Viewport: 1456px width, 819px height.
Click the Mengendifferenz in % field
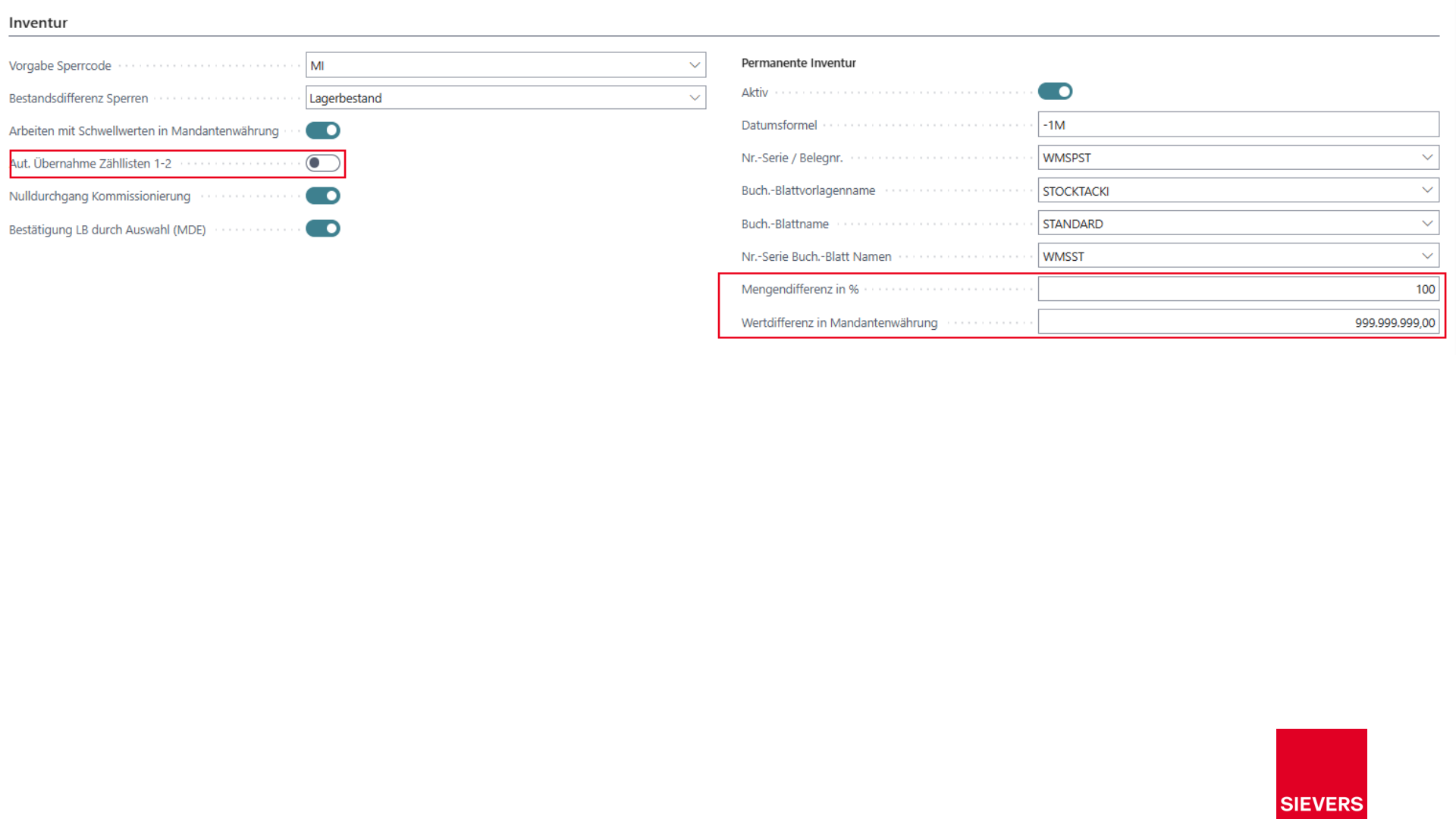point(1238,289)
